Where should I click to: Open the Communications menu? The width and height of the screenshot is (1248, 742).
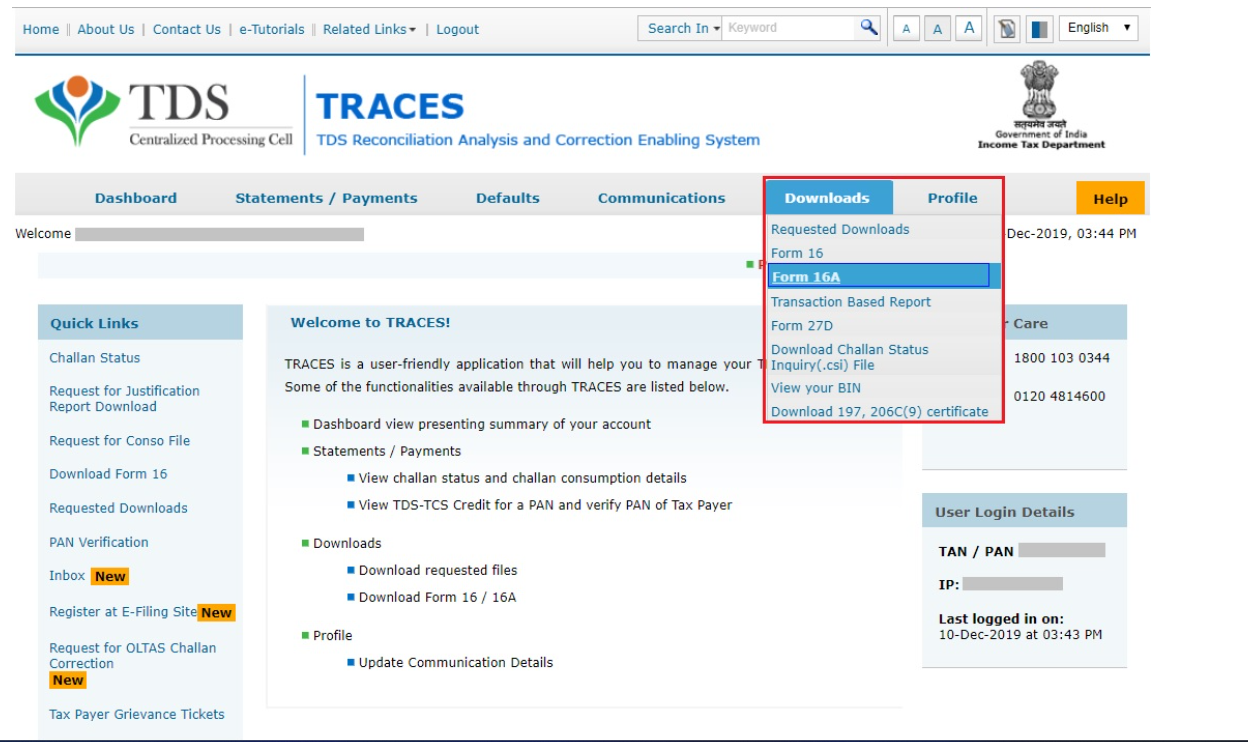(x=662, y=198)
